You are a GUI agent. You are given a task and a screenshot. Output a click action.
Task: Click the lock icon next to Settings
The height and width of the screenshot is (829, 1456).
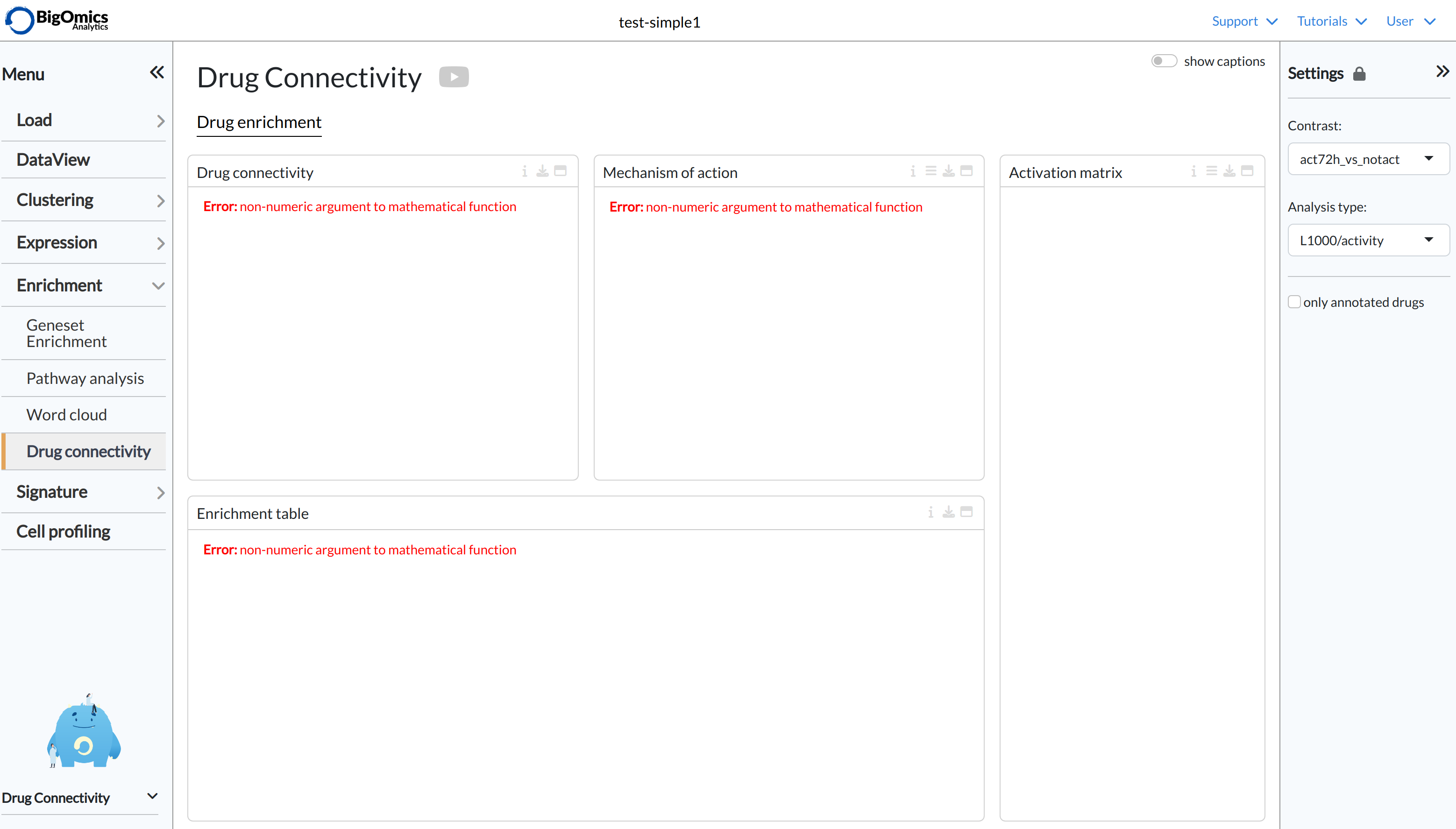[x=1360, y=73]
